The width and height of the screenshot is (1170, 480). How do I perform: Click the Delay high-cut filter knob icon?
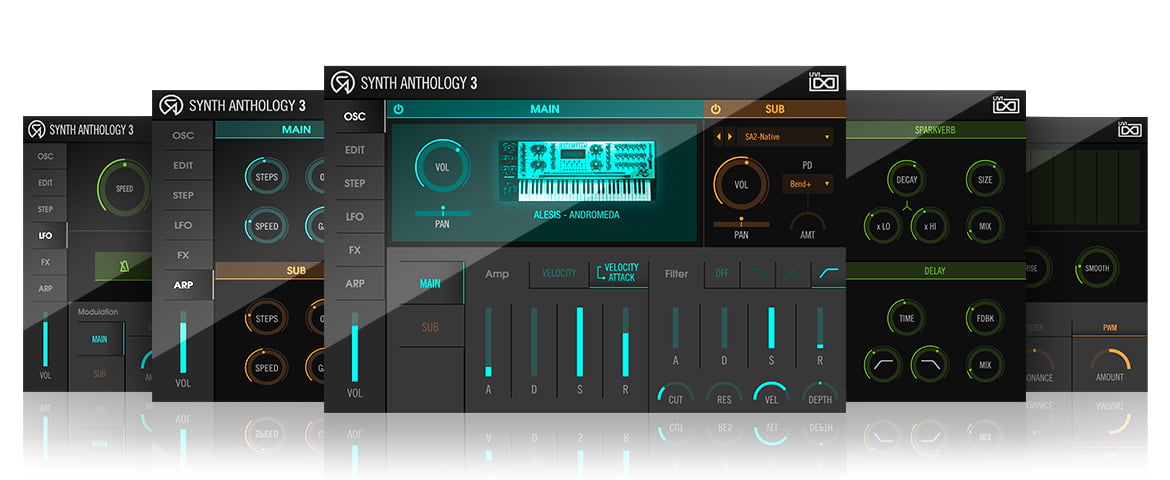[929, 364]
